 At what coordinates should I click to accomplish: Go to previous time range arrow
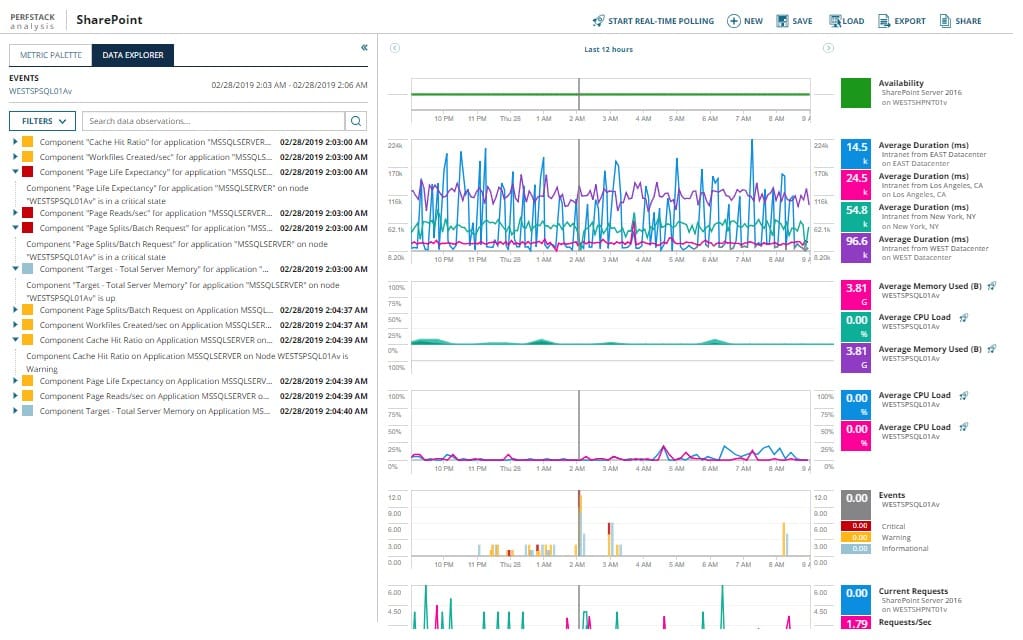(395, 48)
